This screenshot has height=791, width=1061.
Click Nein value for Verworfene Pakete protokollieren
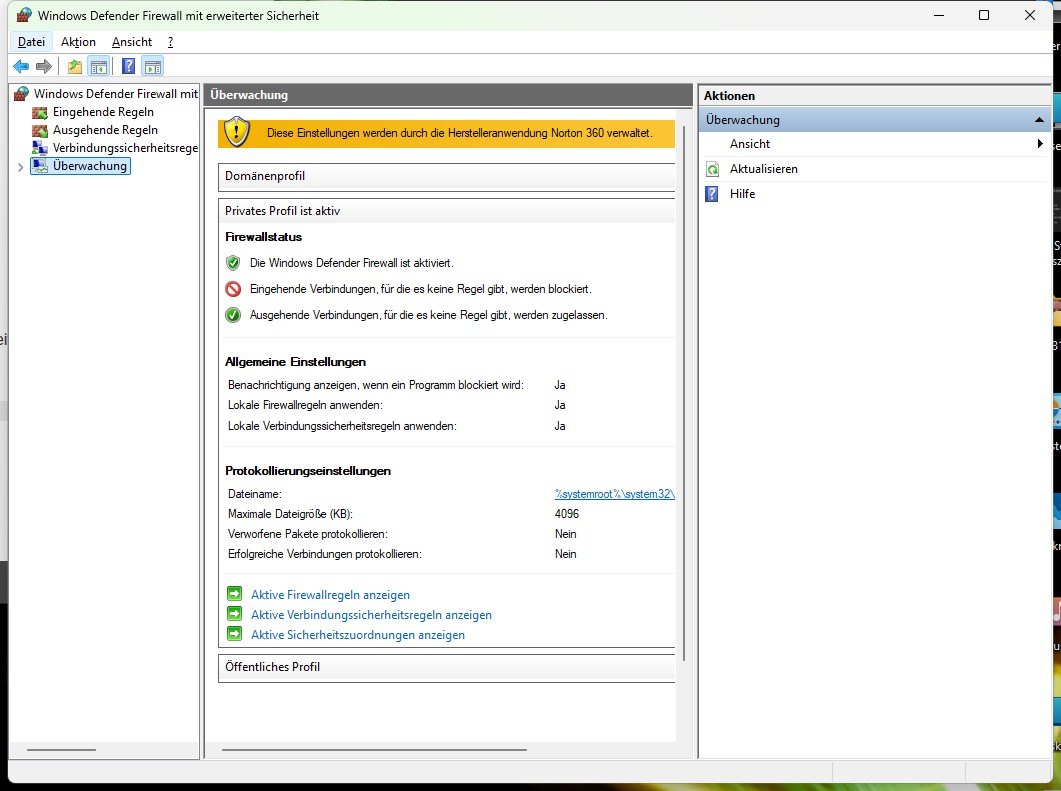(x=566, y=534)
